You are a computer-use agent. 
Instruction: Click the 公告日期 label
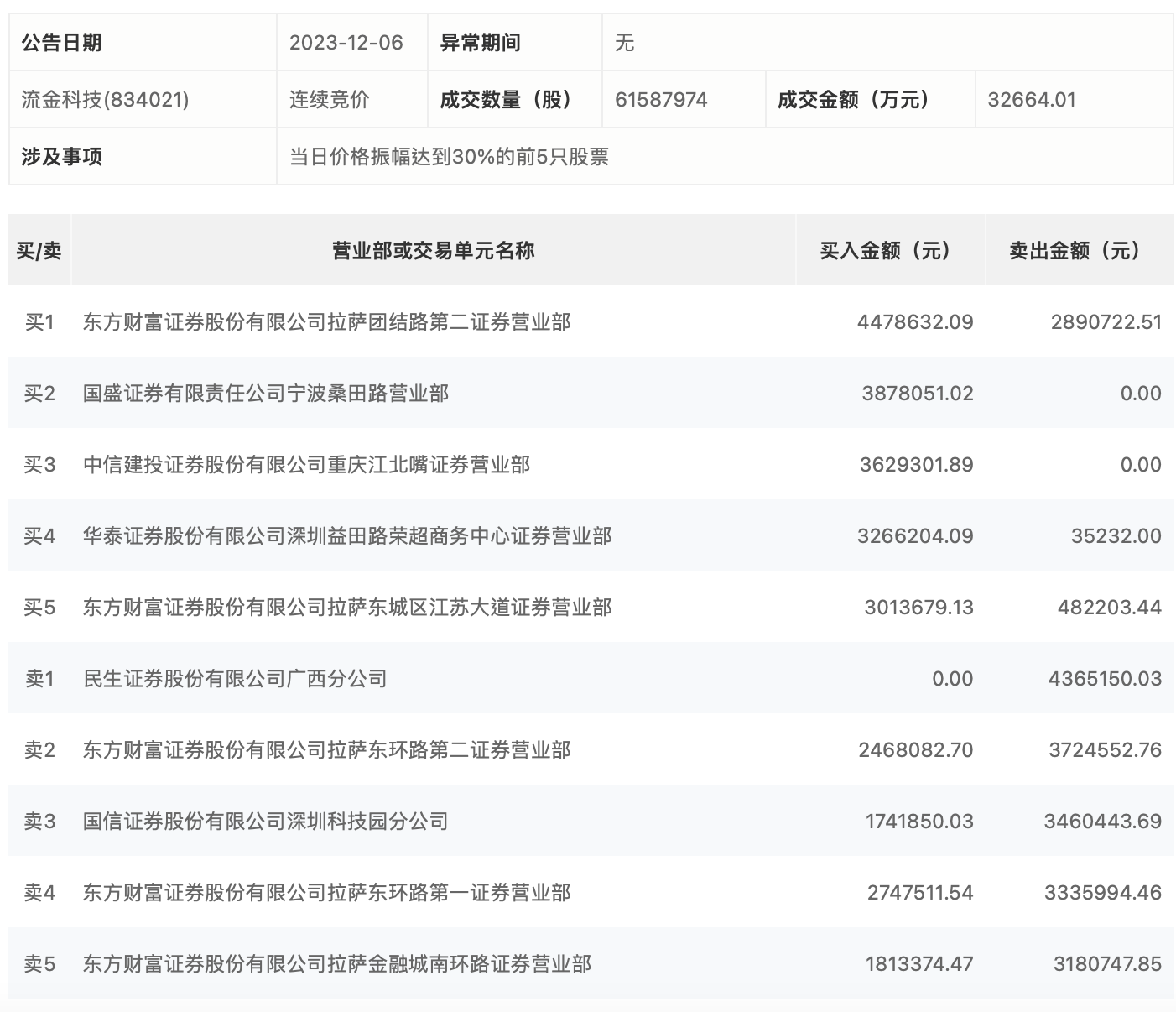[x=61, y=43]
